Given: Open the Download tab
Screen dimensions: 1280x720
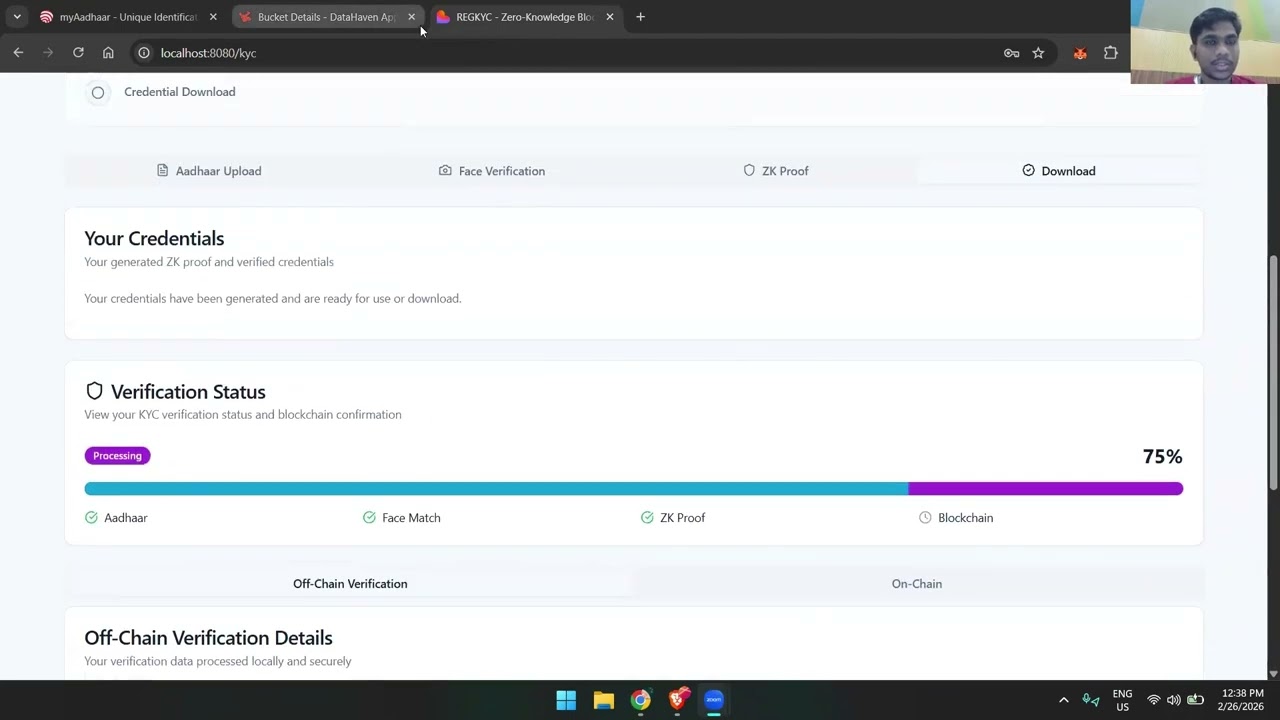Looking at the screenshot, I should (x=1059, y=171).
